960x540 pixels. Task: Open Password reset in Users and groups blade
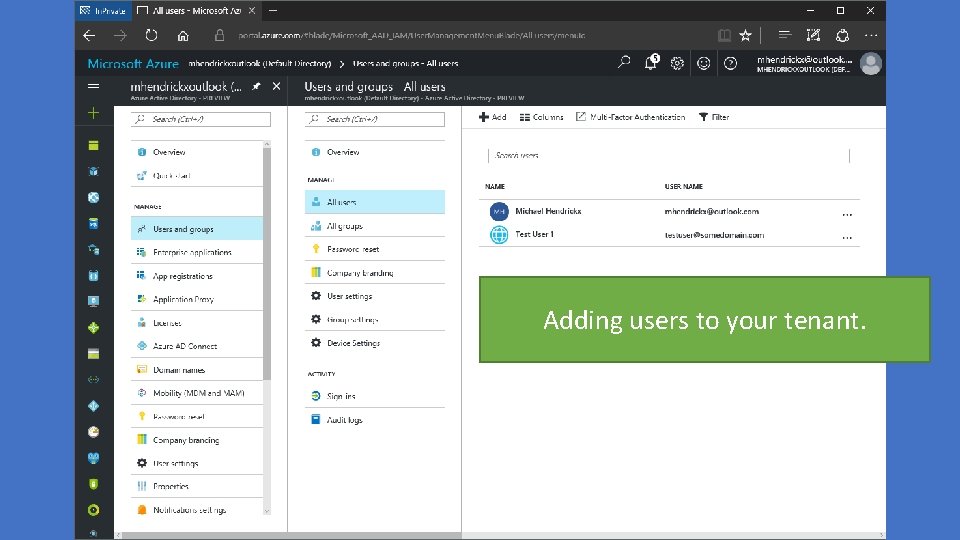pos(375,249)
